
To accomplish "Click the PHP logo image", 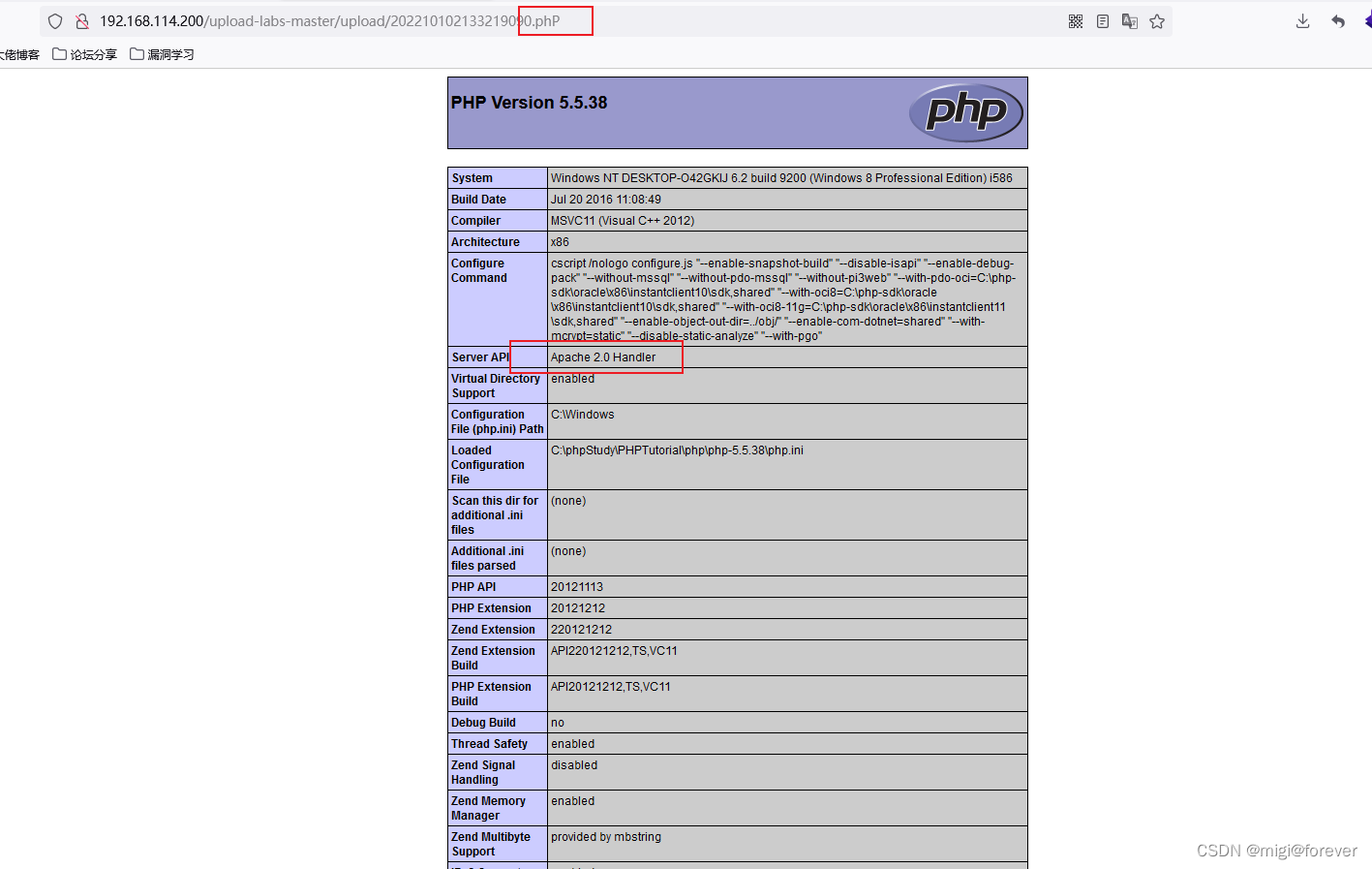I will coord(965,112).
